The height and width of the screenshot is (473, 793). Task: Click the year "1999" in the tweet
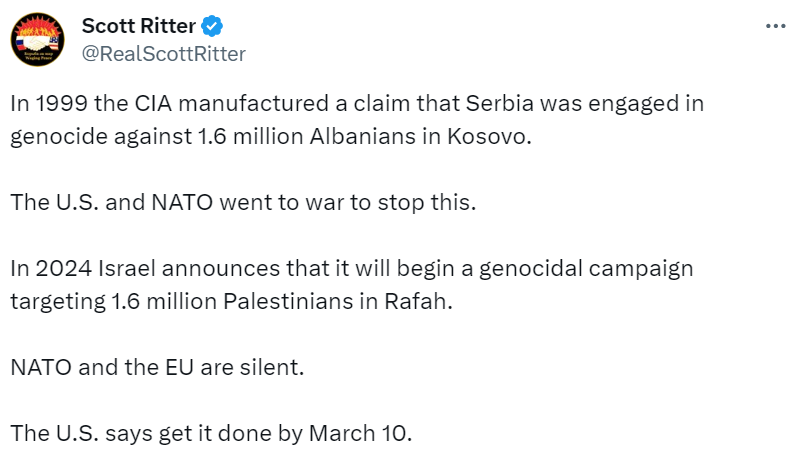60,103
